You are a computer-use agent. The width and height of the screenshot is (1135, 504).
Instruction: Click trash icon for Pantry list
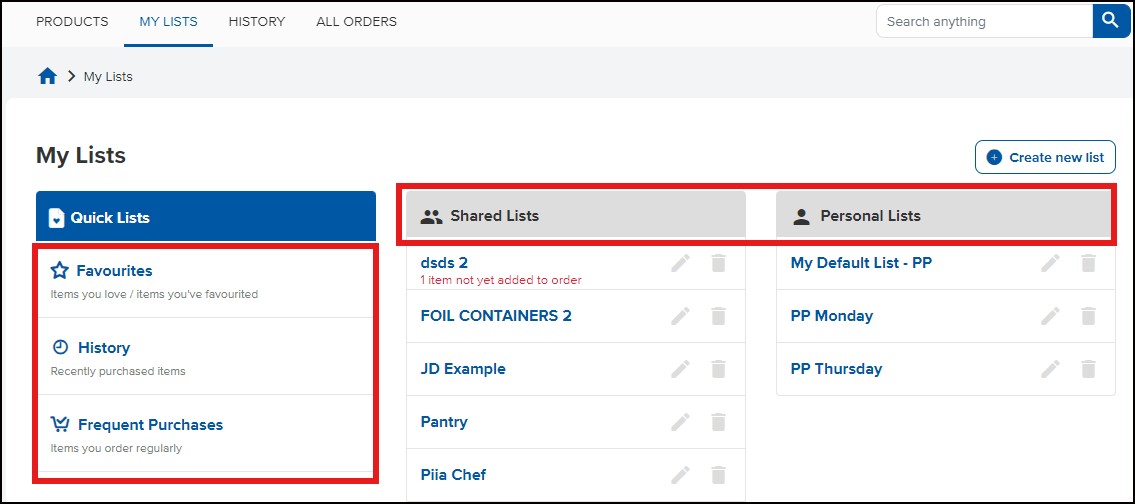(718, 422)
